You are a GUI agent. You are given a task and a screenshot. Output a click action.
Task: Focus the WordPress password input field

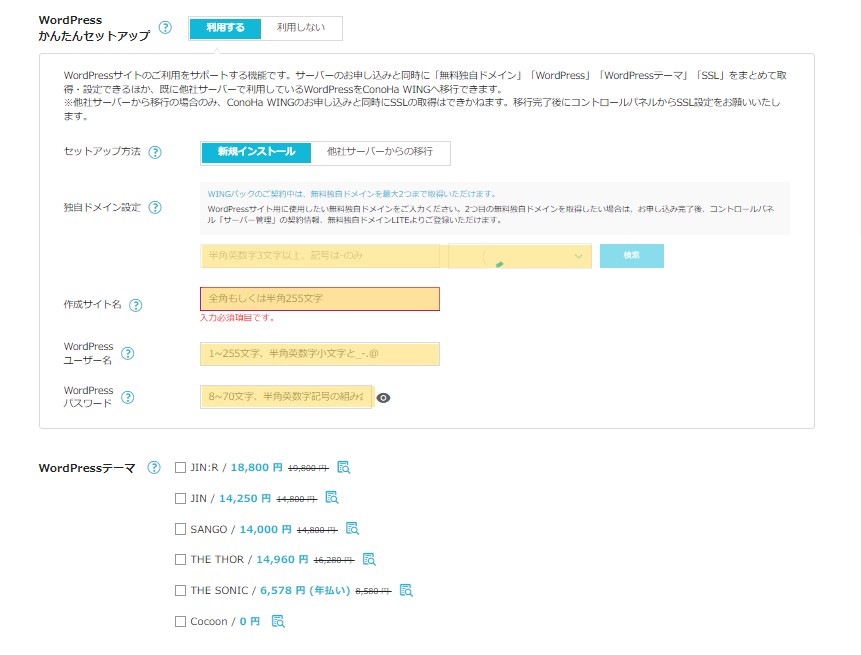coord(286,396)
